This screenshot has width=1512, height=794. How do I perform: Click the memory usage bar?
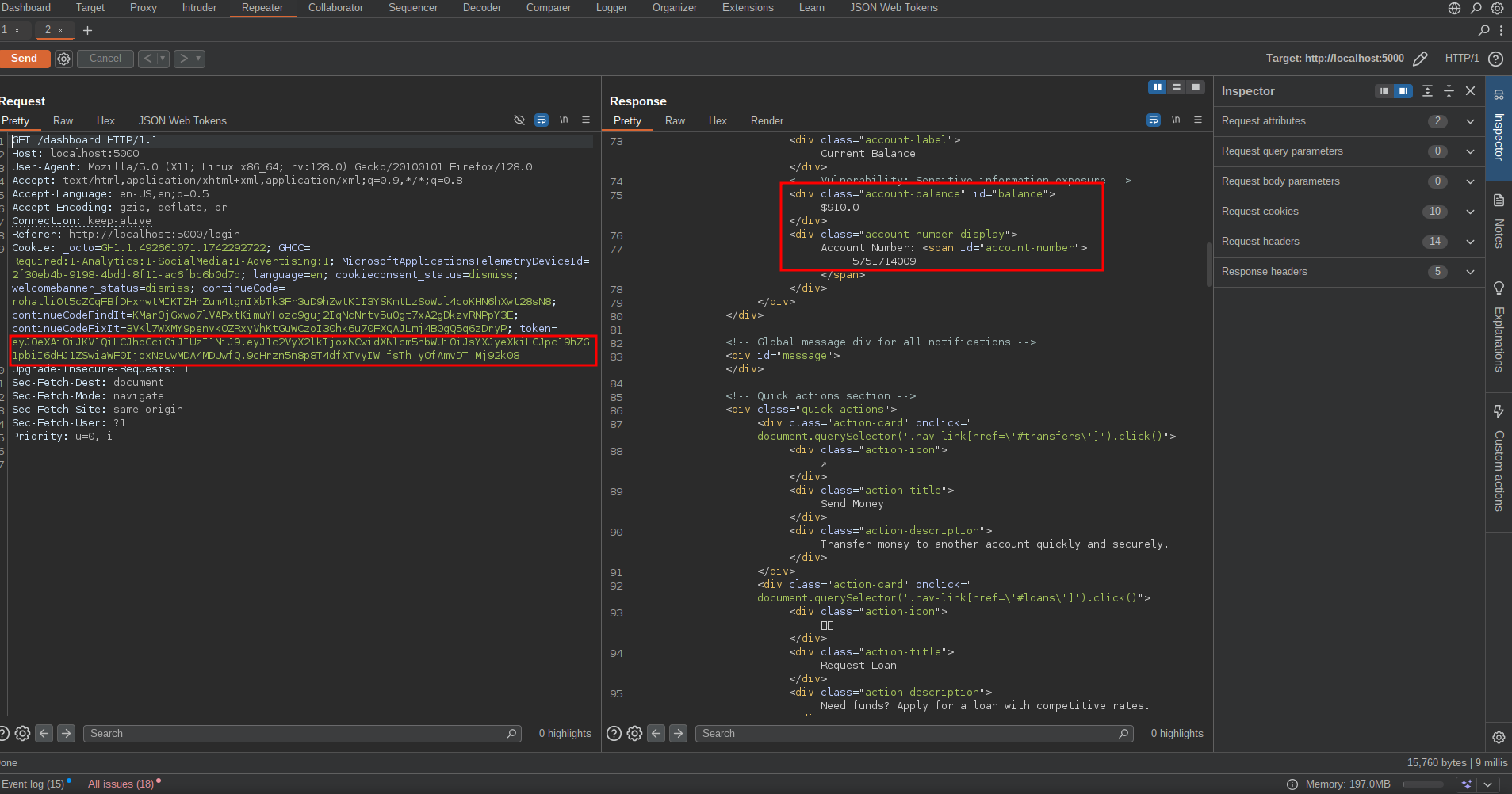click(1423, 784)
